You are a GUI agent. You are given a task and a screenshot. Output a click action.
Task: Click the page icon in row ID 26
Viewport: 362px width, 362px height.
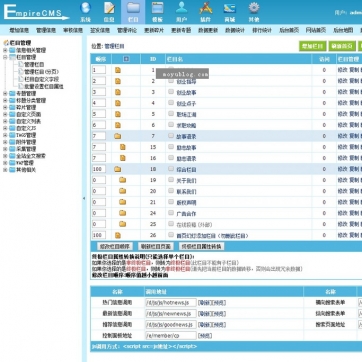pyautogui.click(x=118, y=235)
